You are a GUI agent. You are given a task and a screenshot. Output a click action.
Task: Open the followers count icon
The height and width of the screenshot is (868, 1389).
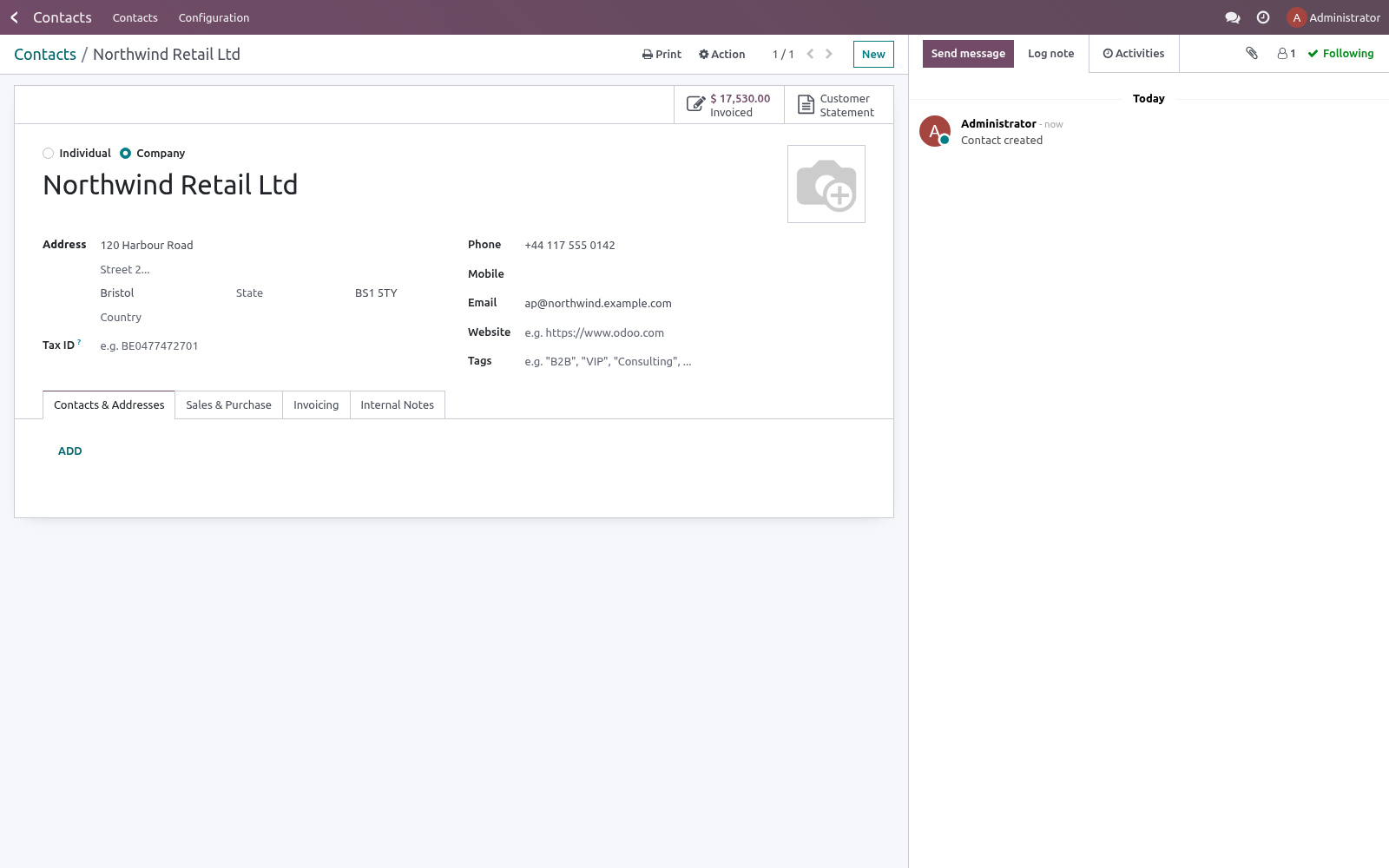1287,53
